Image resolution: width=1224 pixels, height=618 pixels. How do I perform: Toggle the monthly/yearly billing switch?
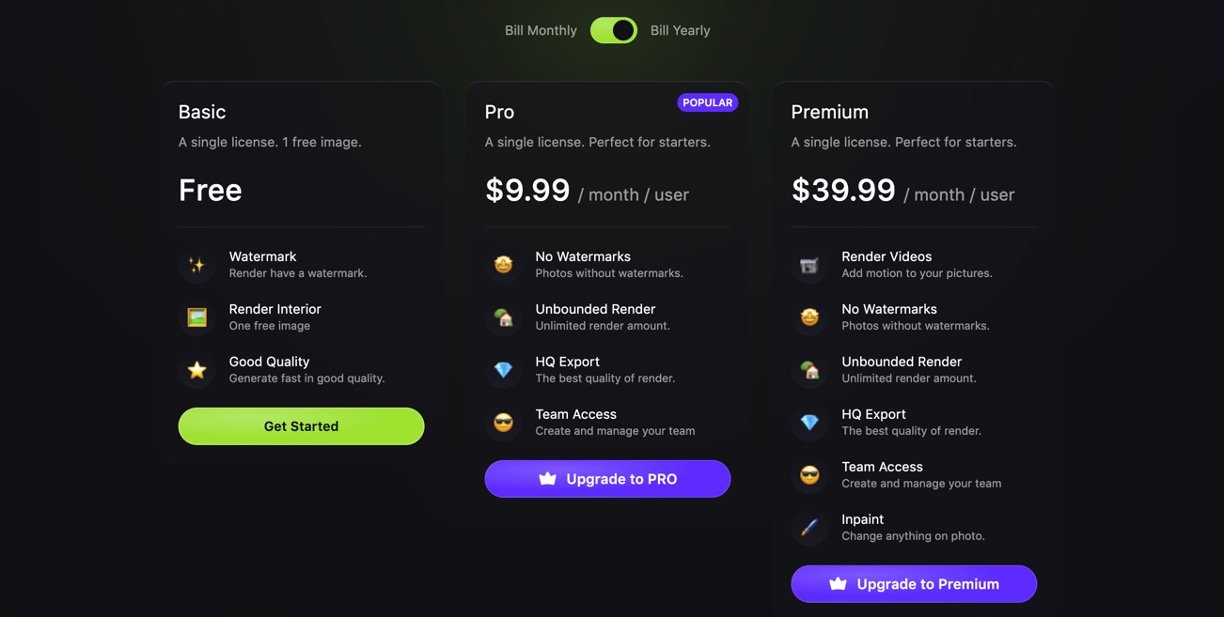(x=613, y=30)
